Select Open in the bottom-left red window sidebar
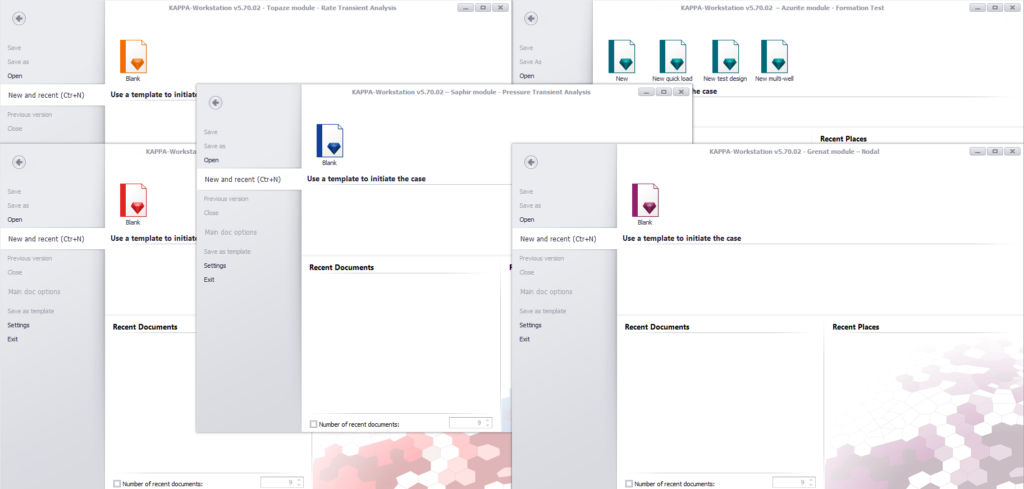This screenshot has width=1024, height=489. [x=14, y=219]
